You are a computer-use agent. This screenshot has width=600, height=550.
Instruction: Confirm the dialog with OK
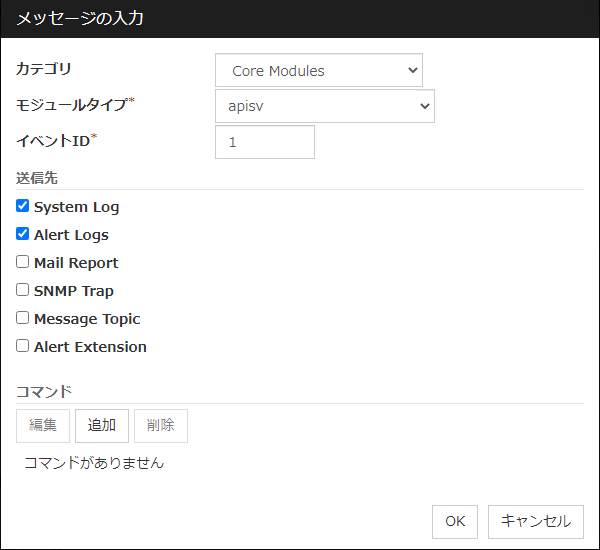[x=455, y=521]
